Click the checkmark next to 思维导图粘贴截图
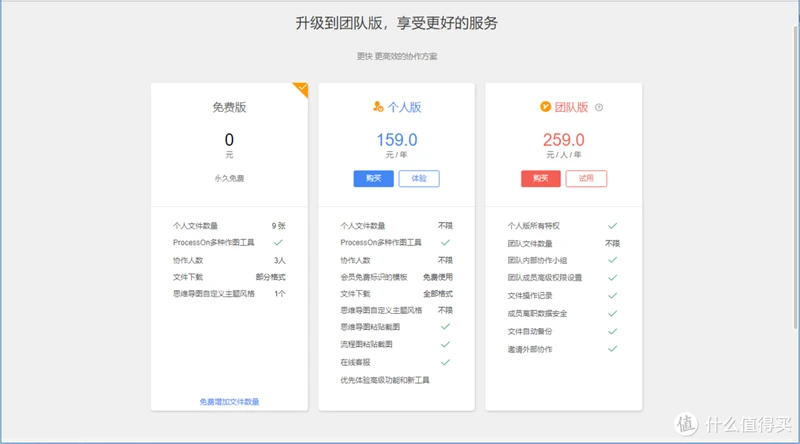 tap(445, 327)
